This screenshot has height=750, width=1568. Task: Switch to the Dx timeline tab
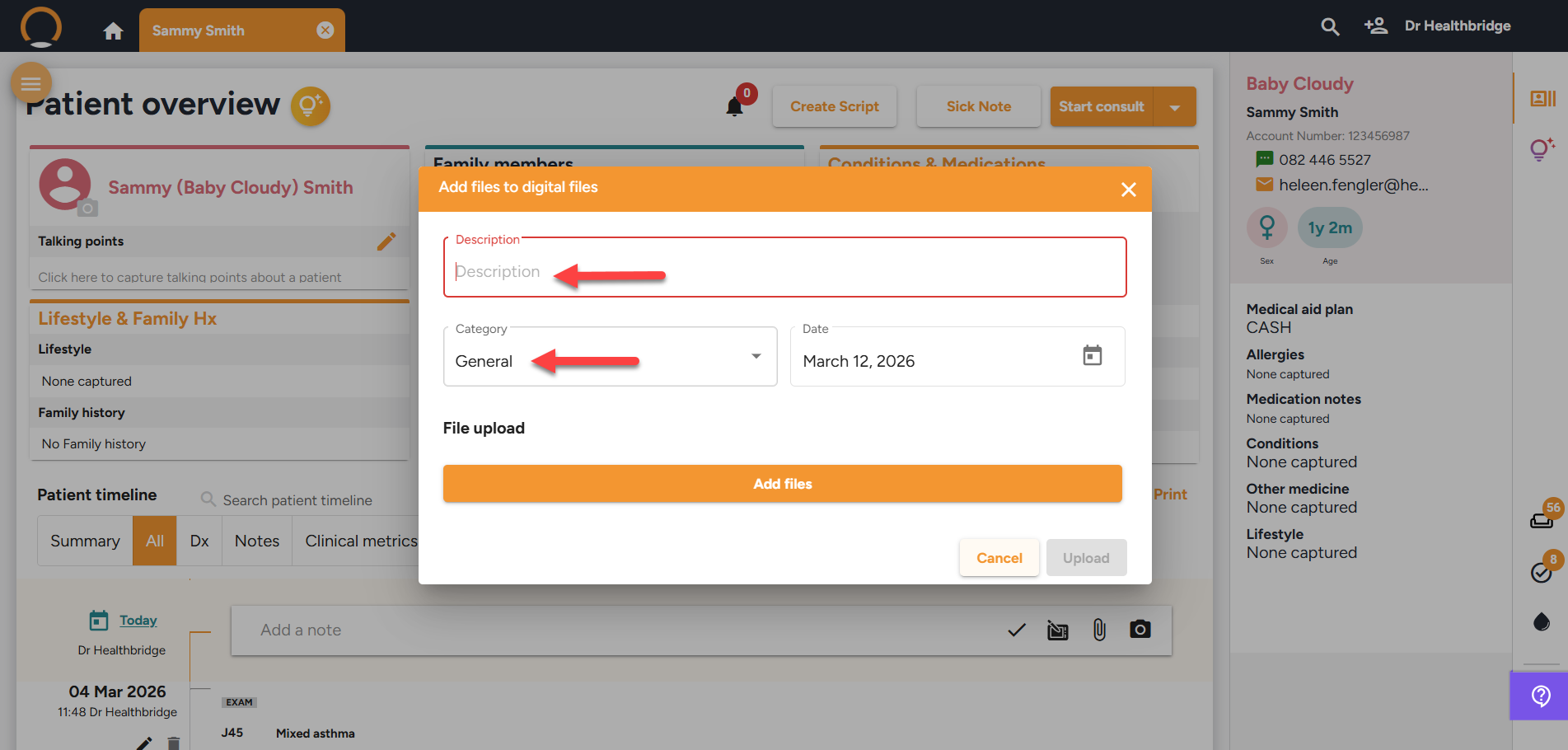coord(199,541)
